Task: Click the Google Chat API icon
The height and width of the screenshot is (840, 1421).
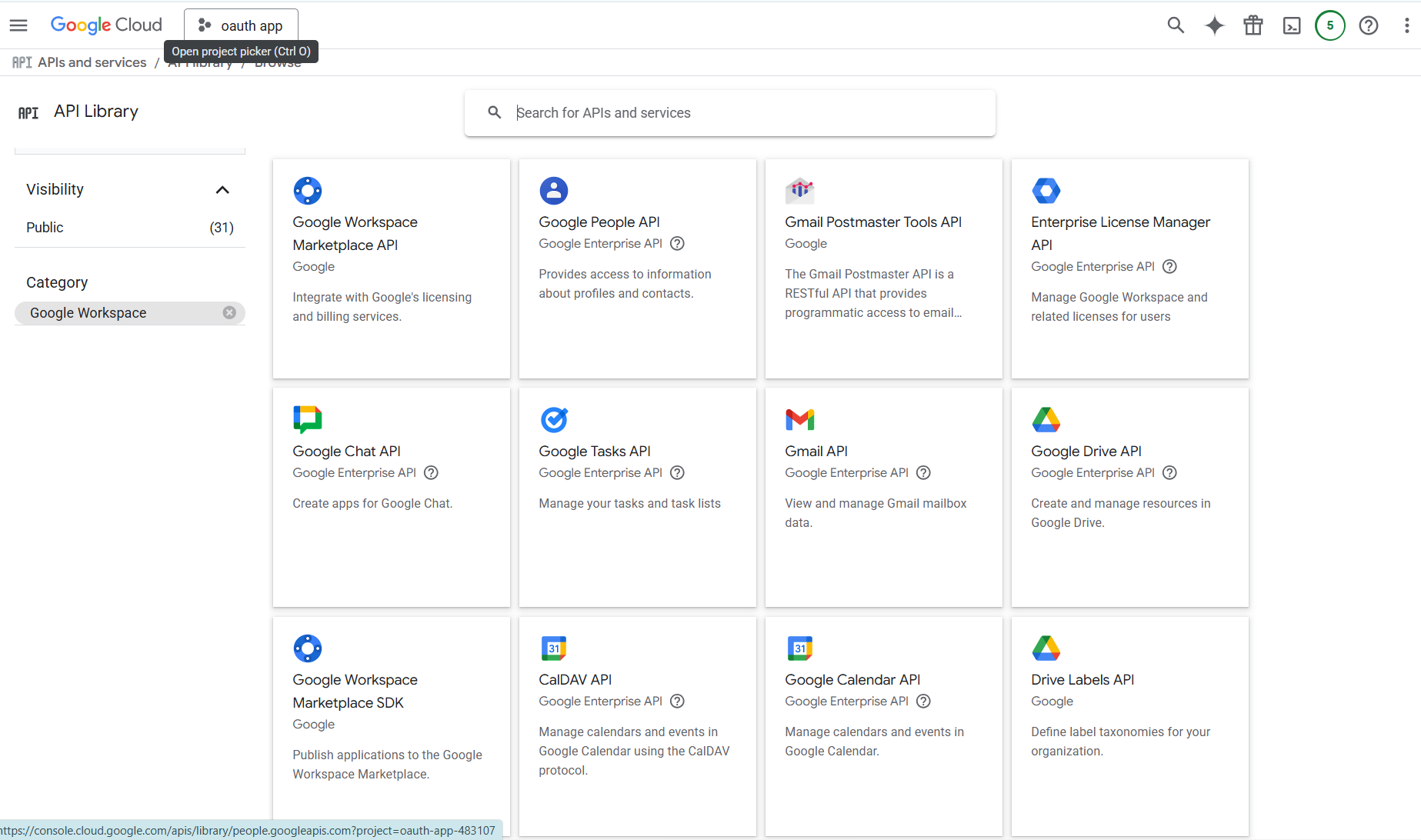Action: [308, 419]
